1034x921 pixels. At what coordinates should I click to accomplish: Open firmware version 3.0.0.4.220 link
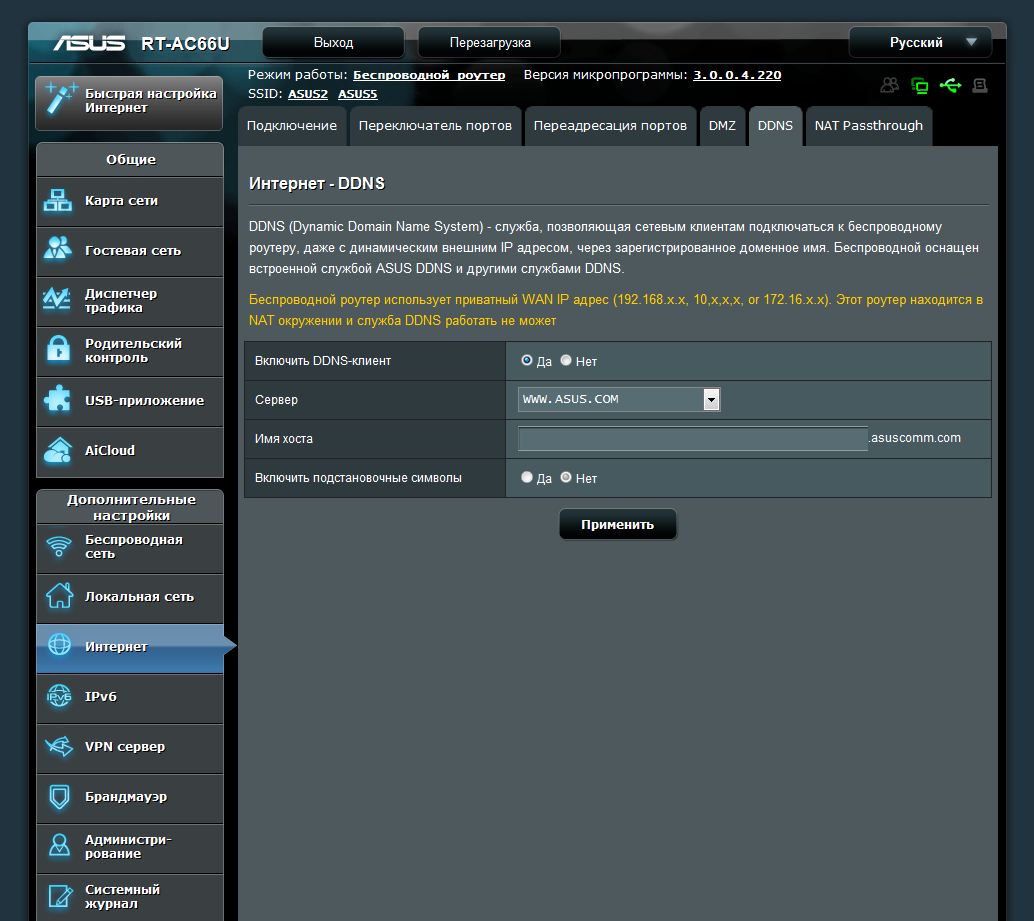click(737, 75)
